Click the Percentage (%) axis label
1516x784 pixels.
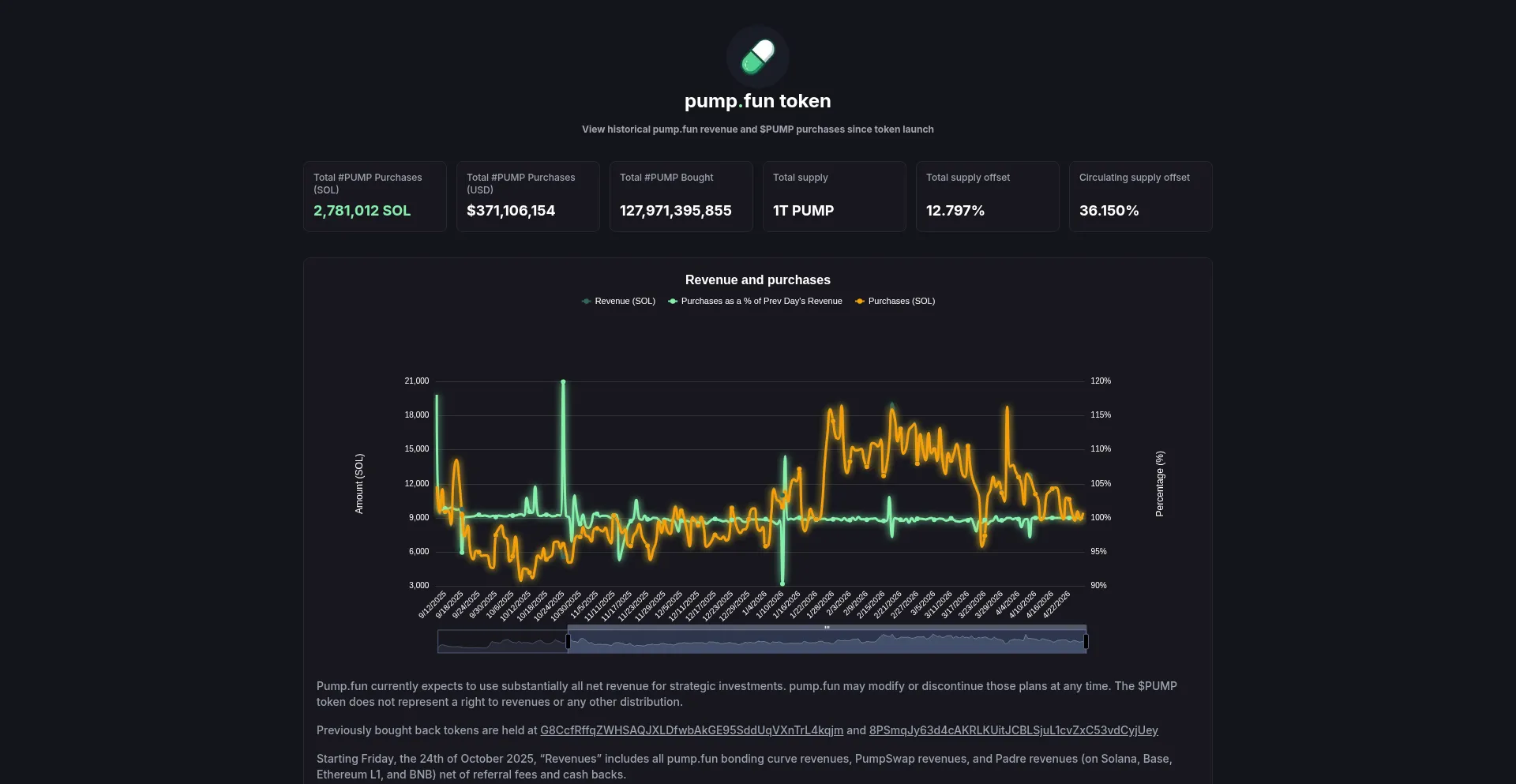pyautogui.click(x=1160, y=483)
